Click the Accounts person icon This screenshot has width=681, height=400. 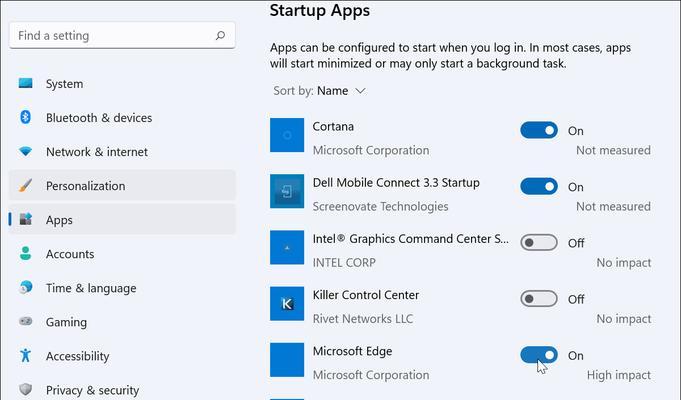(26, 254)
